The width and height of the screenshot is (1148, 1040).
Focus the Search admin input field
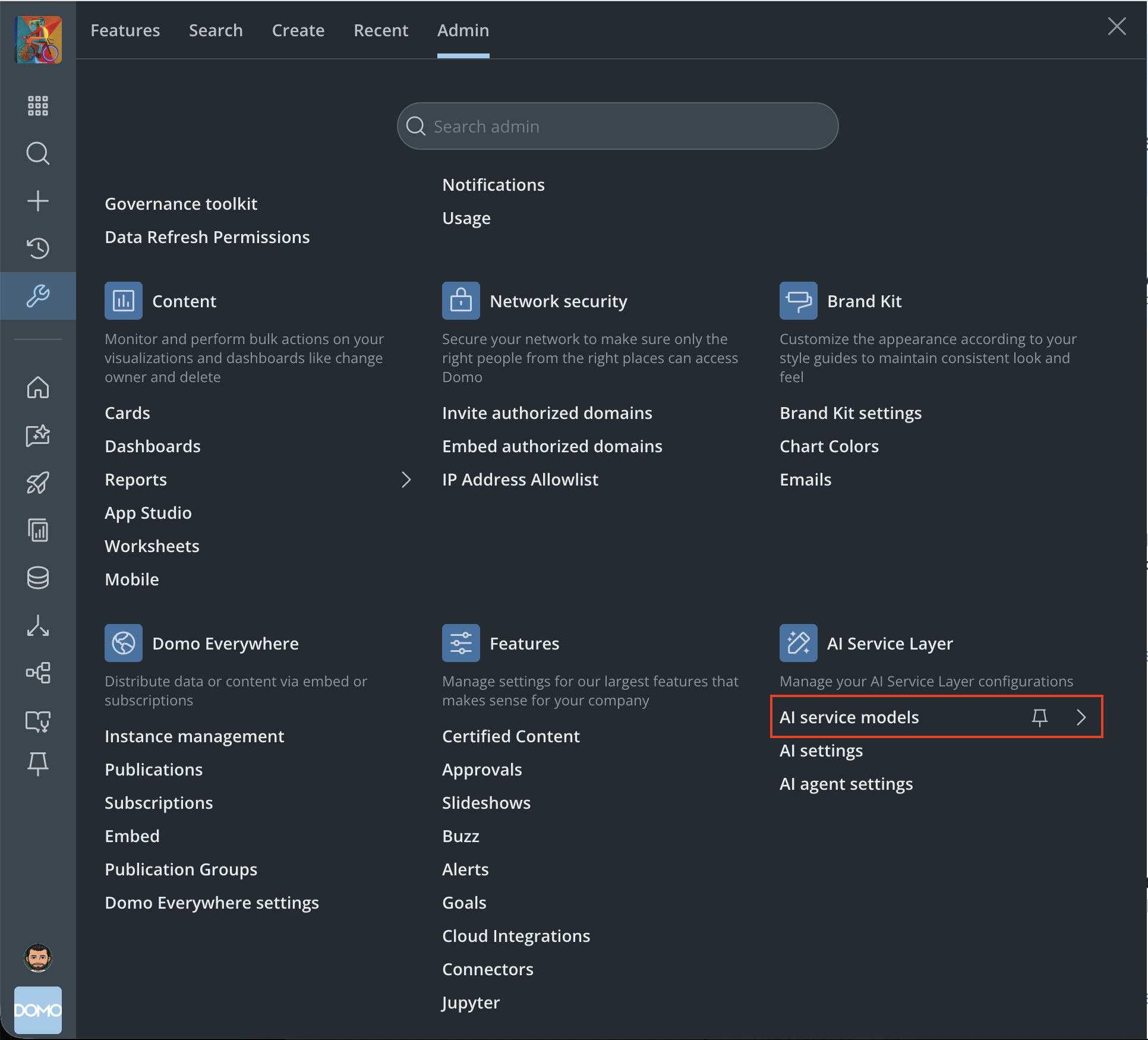618,126
